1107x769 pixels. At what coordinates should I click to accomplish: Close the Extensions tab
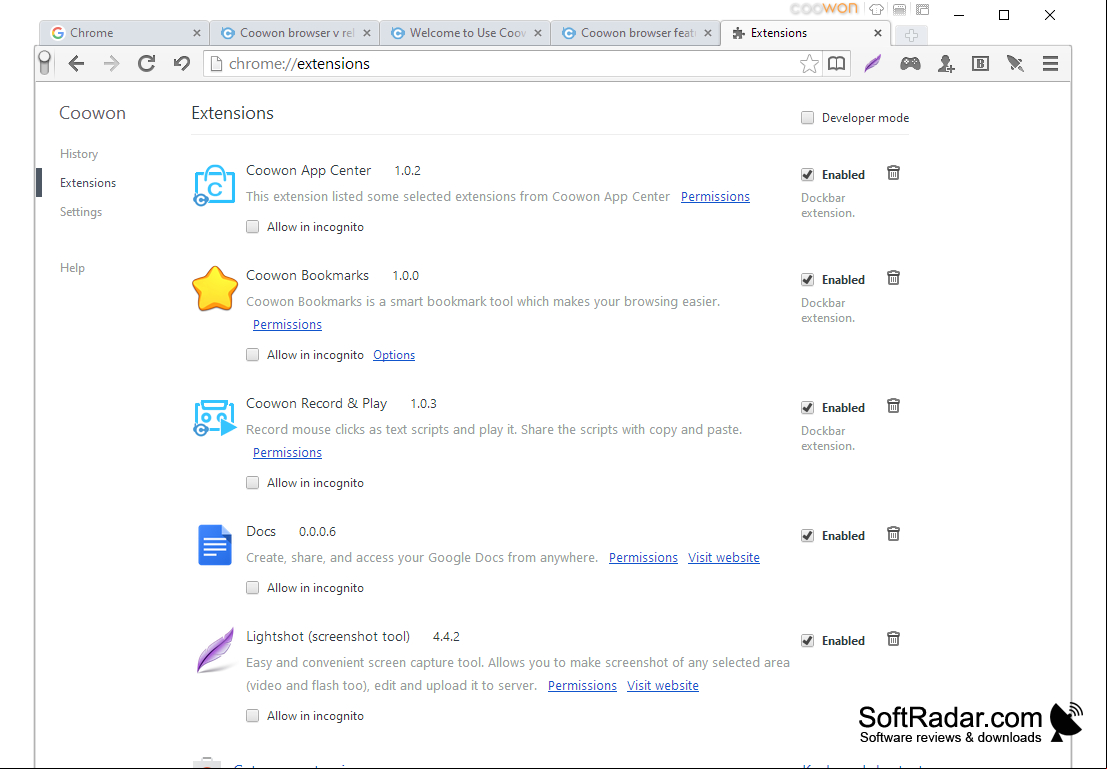[x=878, y=32]
